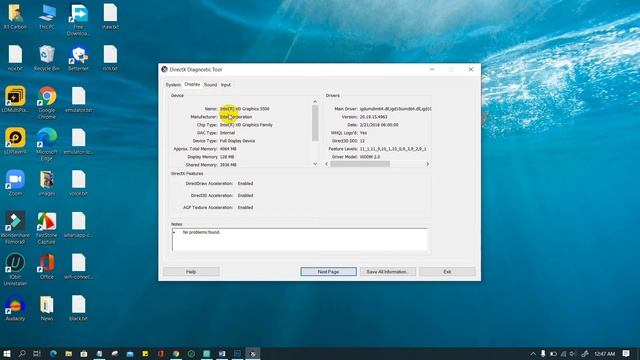This screenshot has height=360, width=640.
Task: Click inside the Notes text box
Action: tap(300, 240)
